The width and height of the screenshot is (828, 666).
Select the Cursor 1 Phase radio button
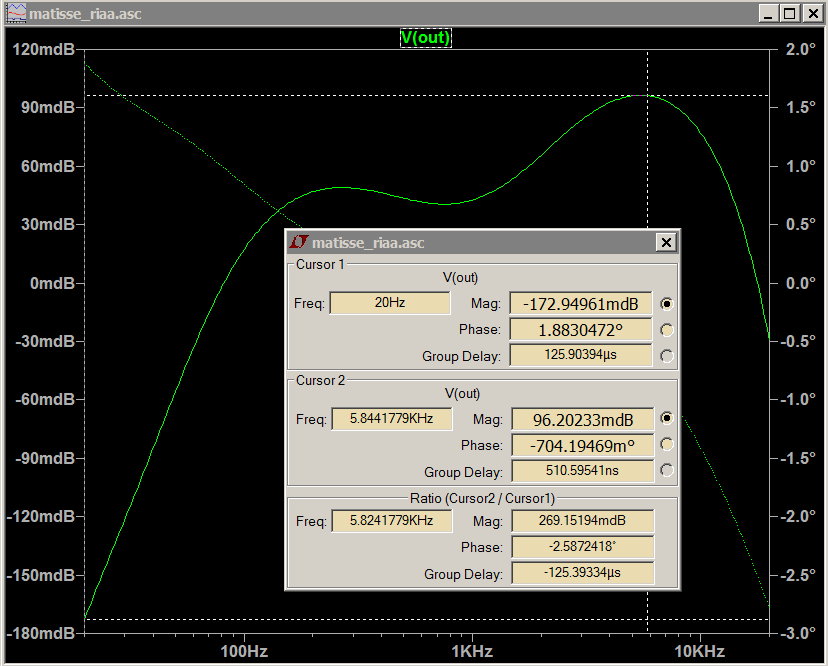click(x=667, y=330)
